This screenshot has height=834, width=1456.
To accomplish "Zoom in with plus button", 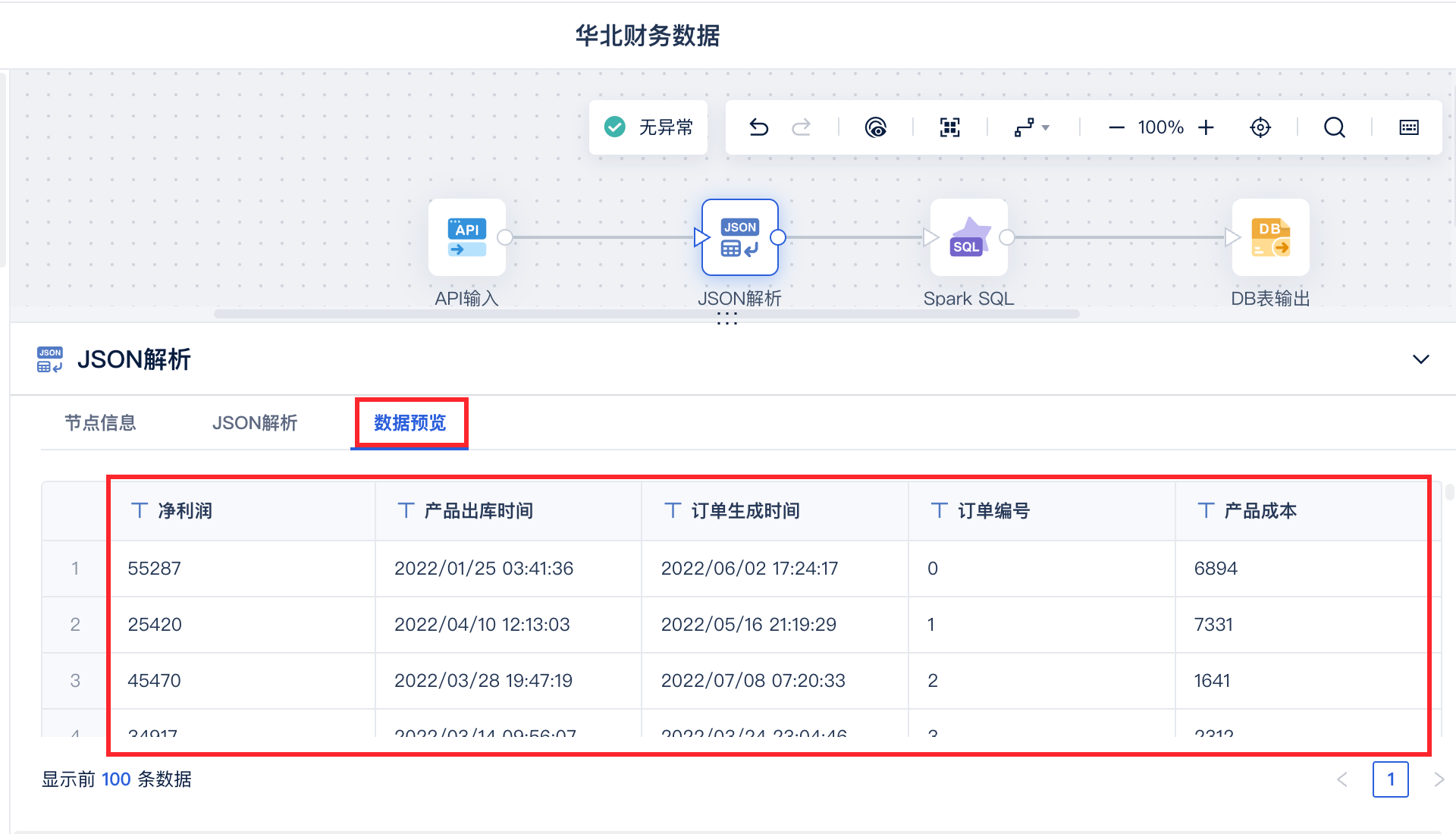I will point(1206,127).
